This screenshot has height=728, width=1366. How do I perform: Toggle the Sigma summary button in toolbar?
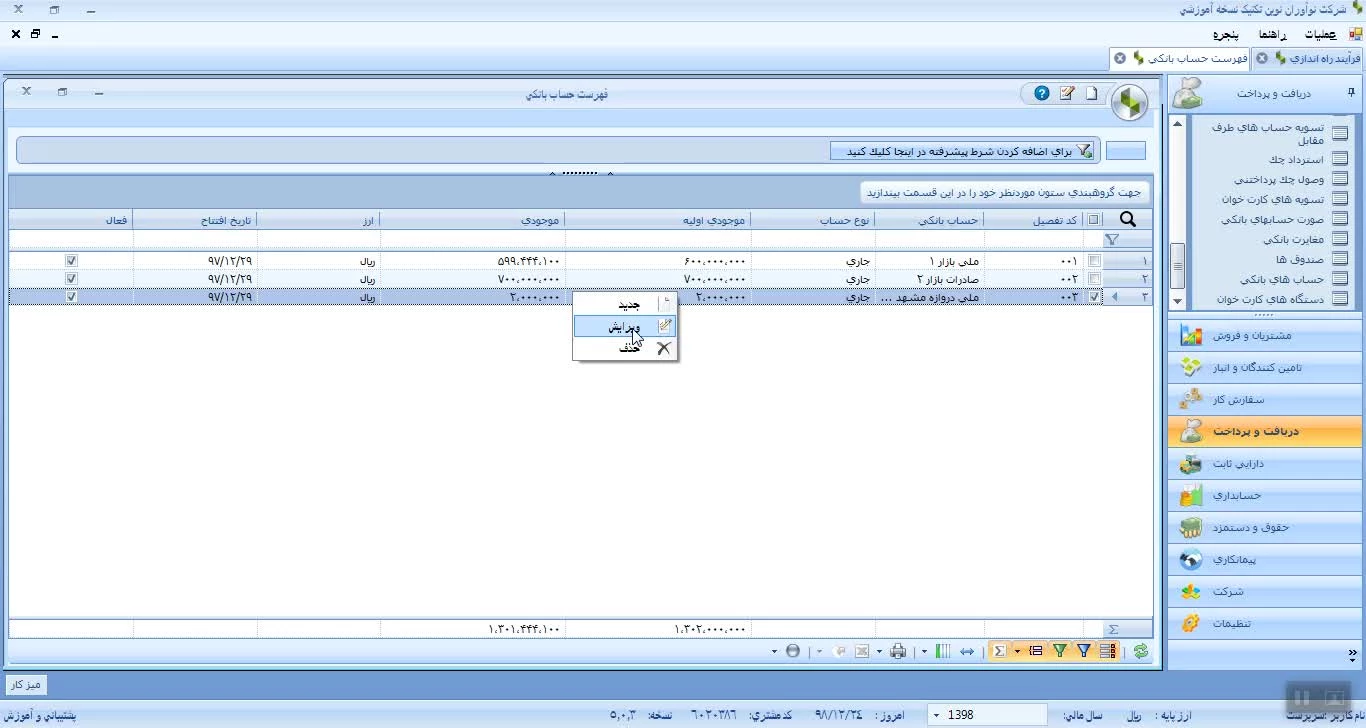999,651
